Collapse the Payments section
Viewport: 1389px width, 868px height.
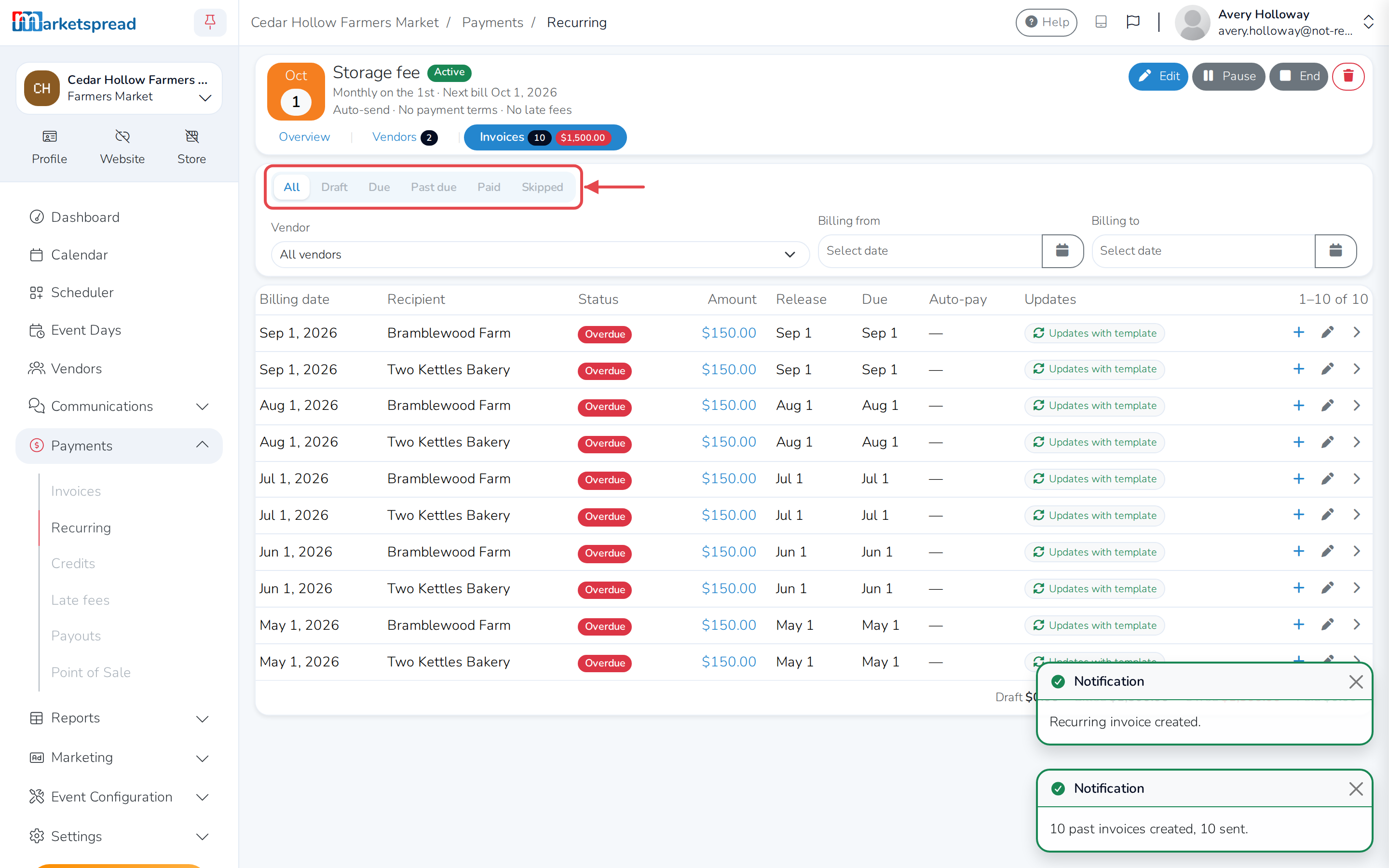tap(119, 446)
